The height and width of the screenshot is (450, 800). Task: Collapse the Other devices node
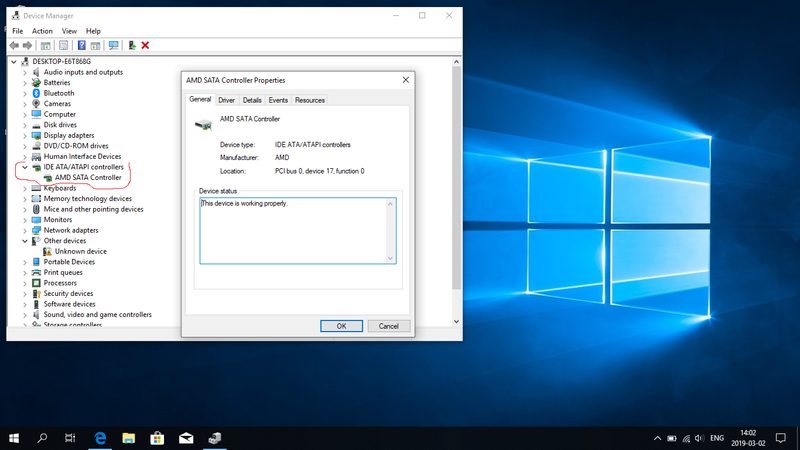point(24,241)
